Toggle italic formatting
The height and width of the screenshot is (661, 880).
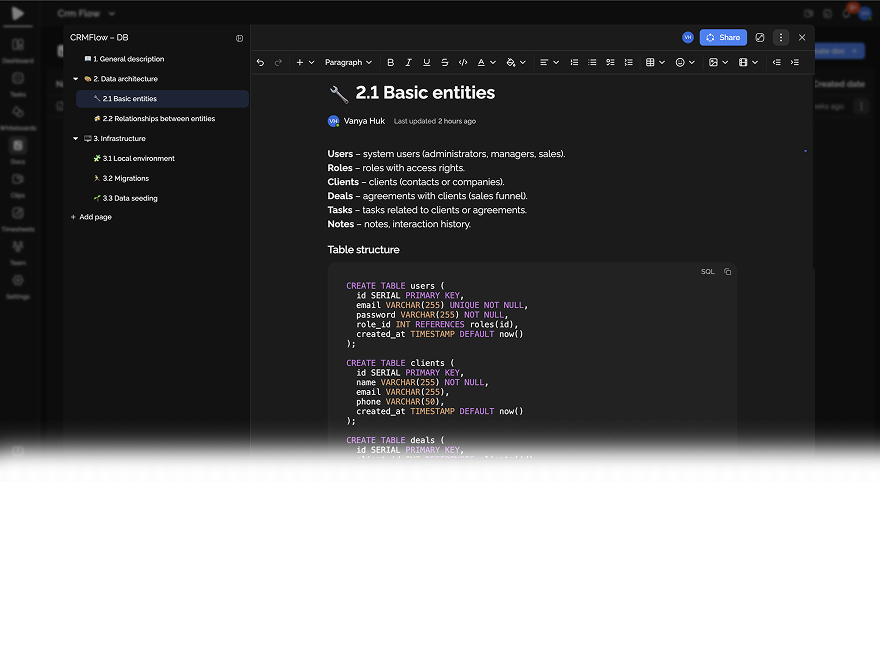408,62
